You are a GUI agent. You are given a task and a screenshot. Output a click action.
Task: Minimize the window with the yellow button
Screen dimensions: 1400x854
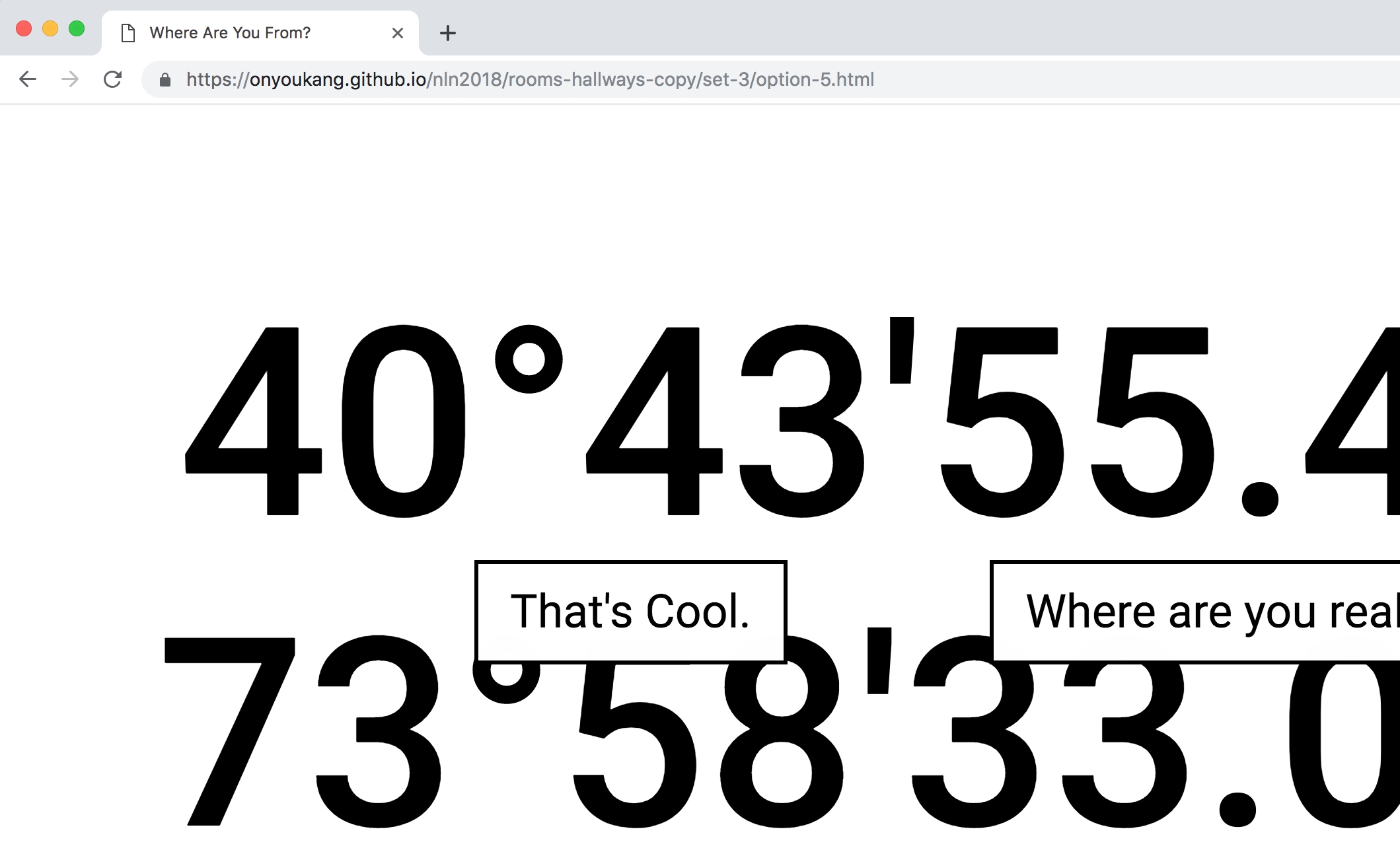[x=50, y=29]
